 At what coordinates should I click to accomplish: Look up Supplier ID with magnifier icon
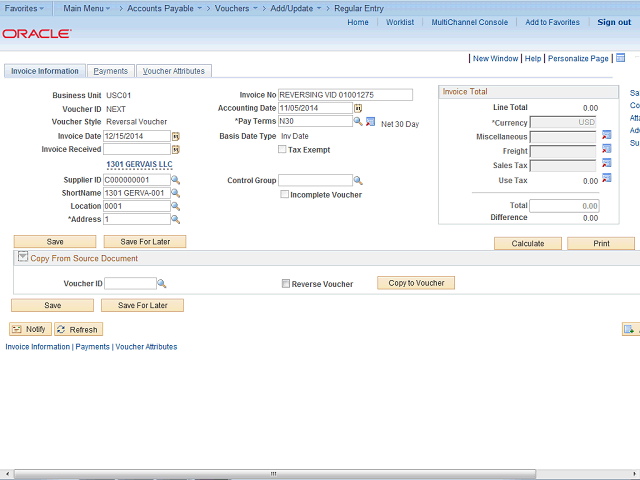point(176,180)
